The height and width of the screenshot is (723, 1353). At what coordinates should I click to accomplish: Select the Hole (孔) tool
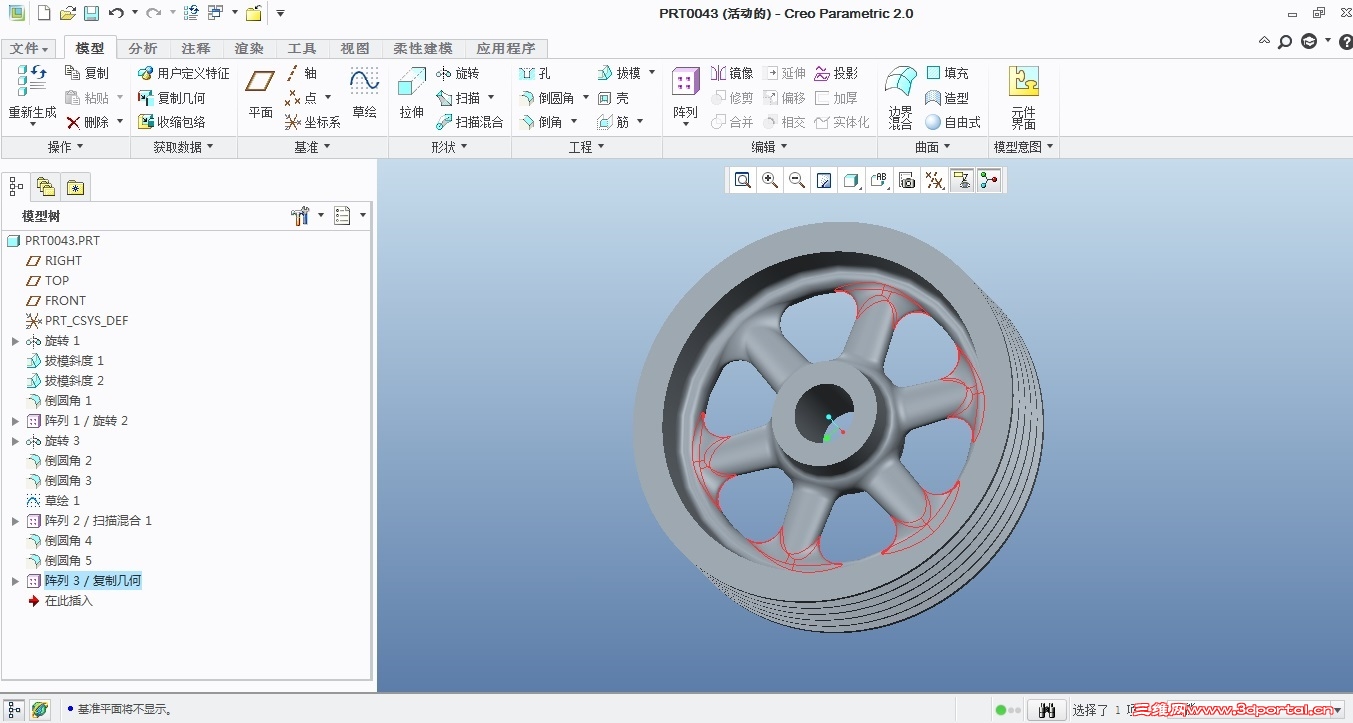tap(535, 73)
